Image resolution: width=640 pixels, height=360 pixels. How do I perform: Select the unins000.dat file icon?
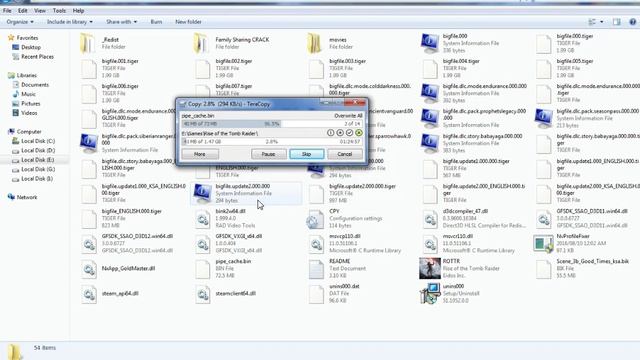tap(316, 294)
